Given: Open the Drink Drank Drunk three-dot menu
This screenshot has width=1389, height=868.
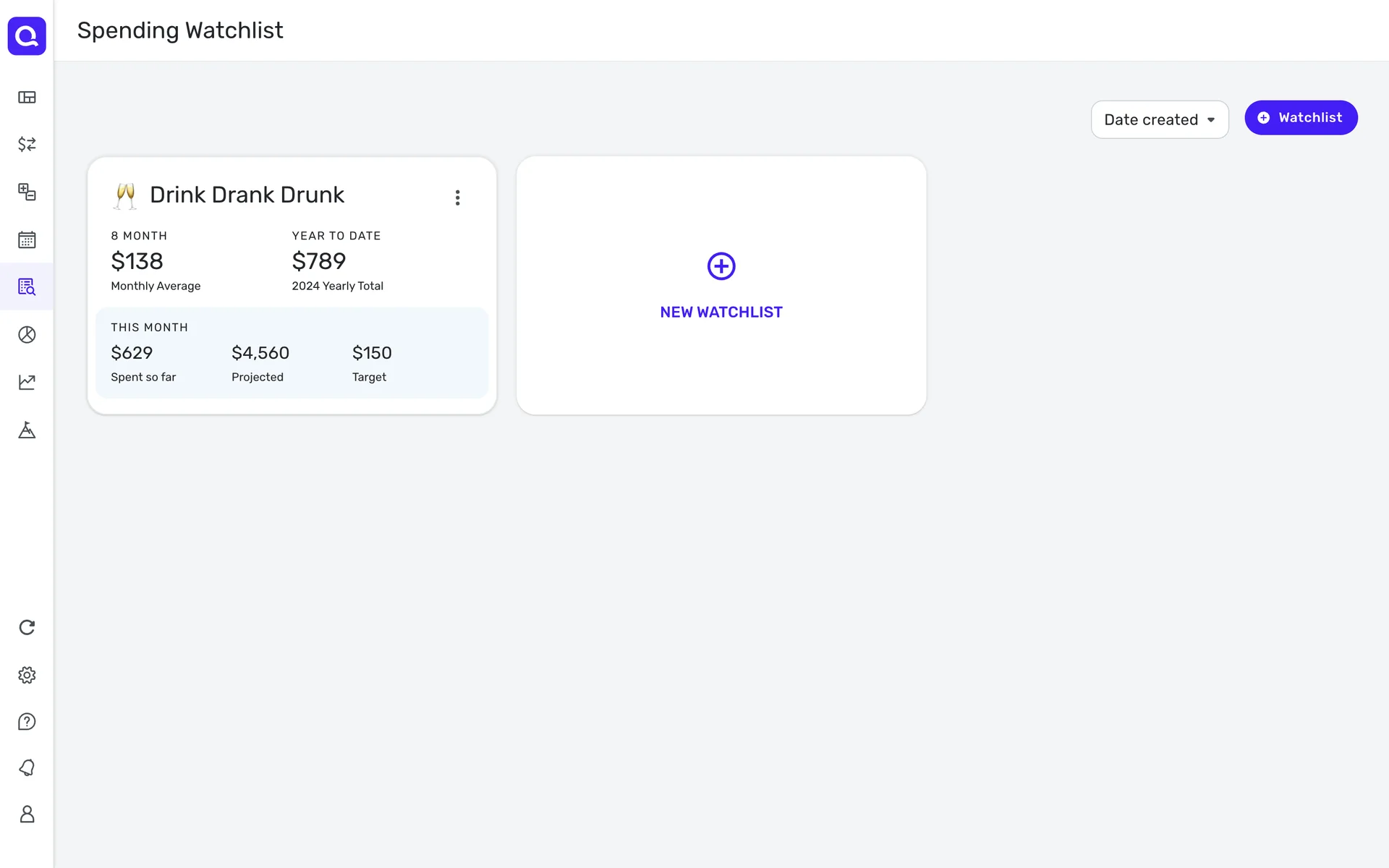Looking at the screenshot, I should click(457, 197).
